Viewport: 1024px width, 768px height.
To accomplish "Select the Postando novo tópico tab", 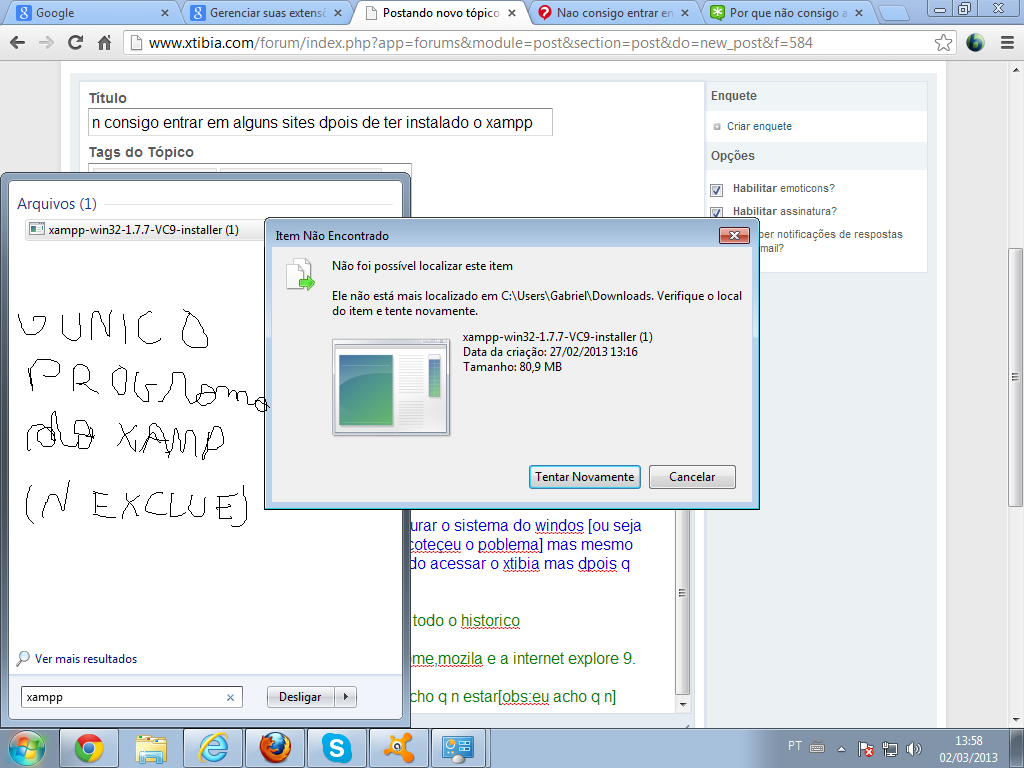I will point(440,12).
